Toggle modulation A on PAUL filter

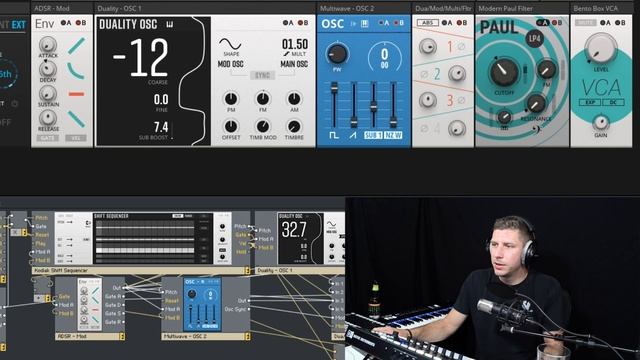[542, 23]
